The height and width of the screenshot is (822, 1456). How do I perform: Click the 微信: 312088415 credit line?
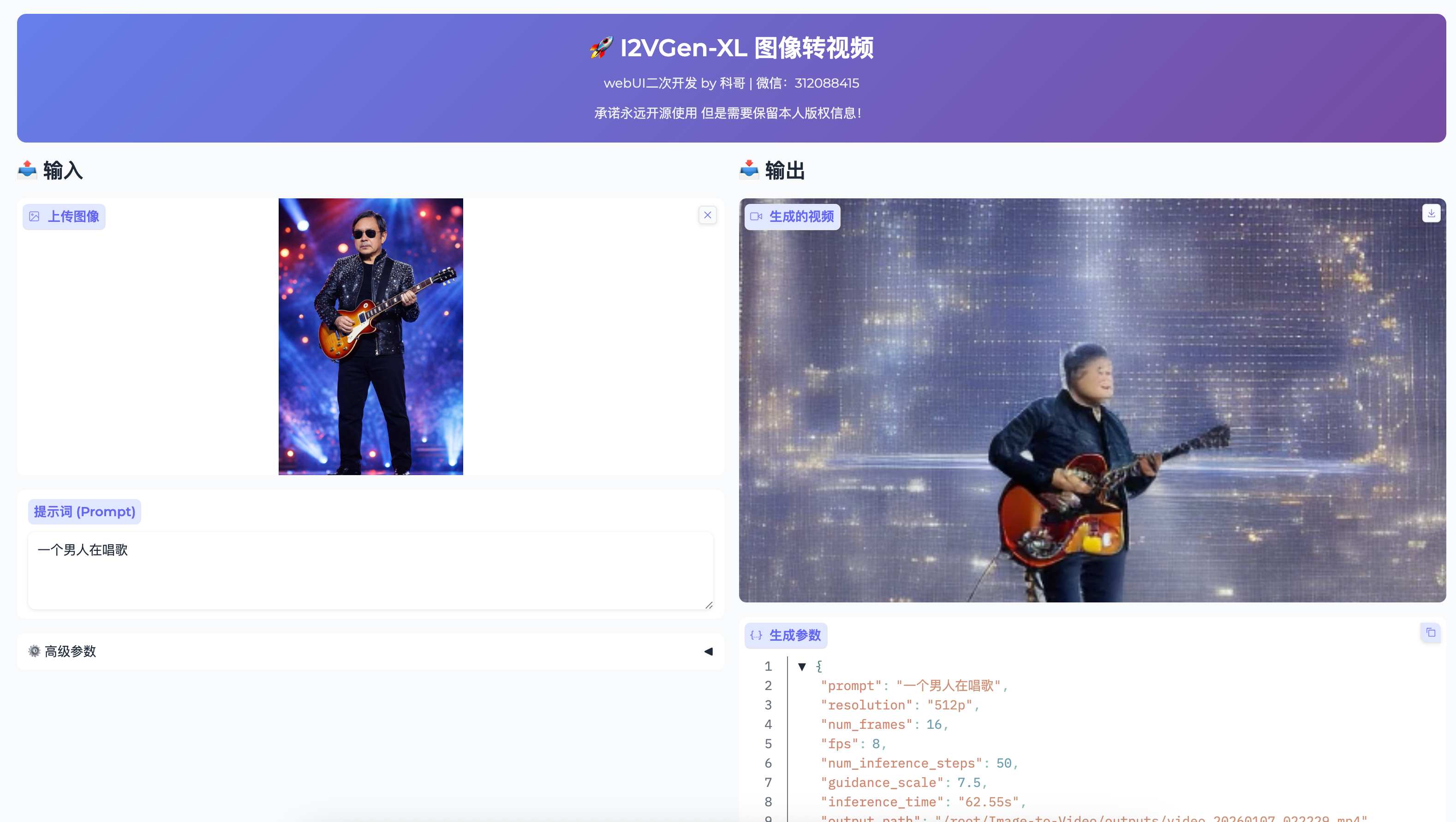click(x=731, y=83)
